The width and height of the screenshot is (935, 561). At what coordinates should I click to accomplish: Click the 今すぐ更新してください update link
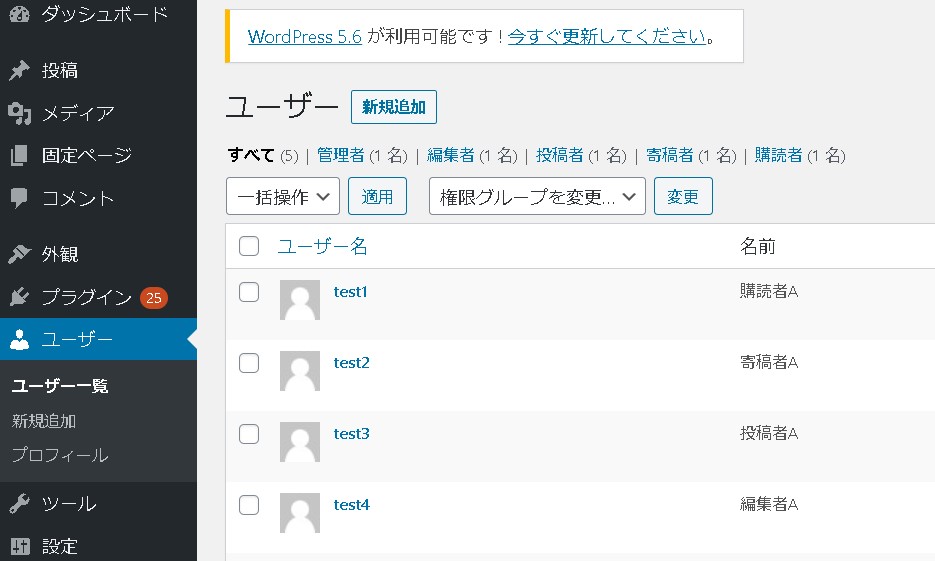coord(607,37)
